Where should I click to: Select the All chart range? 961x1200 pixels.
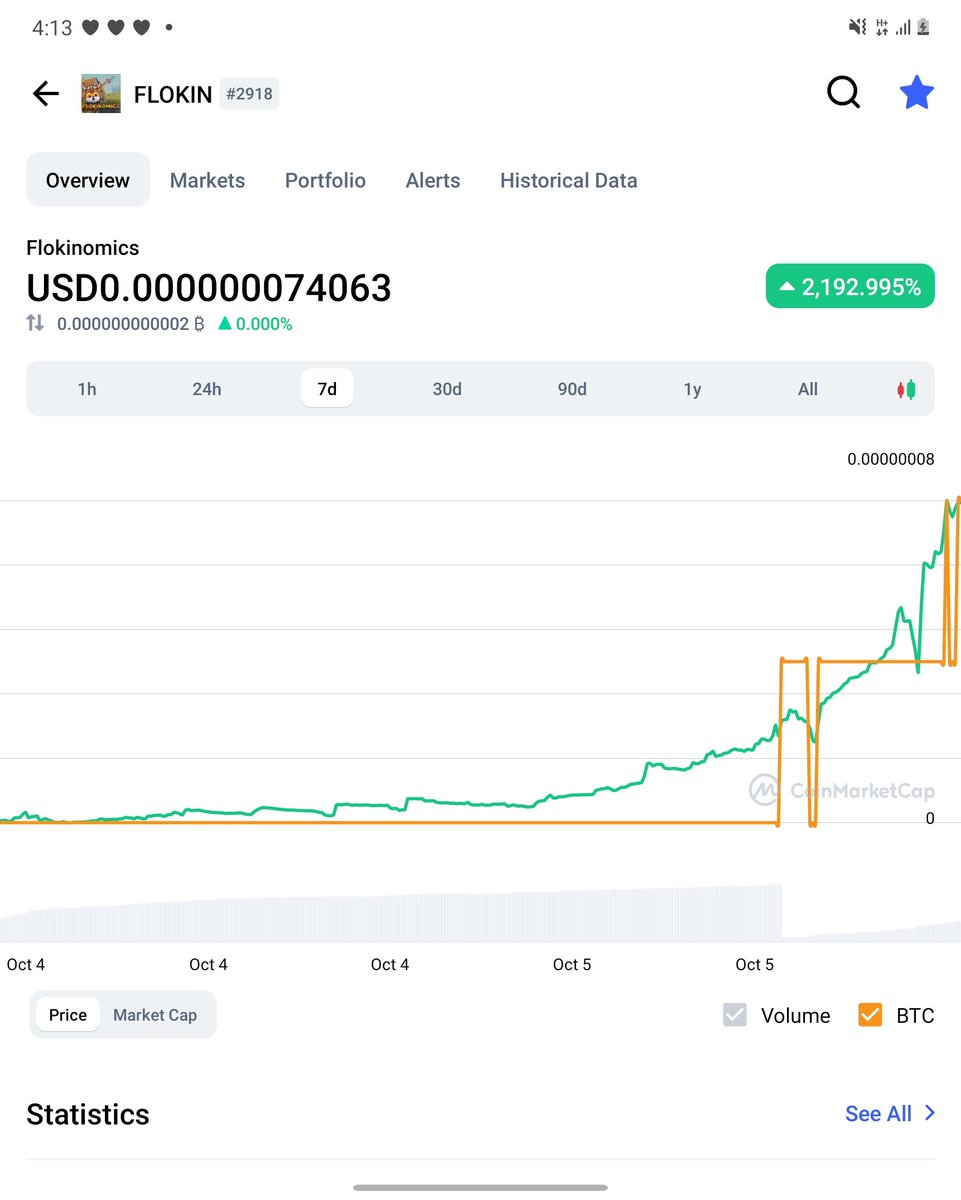[808, 389]
